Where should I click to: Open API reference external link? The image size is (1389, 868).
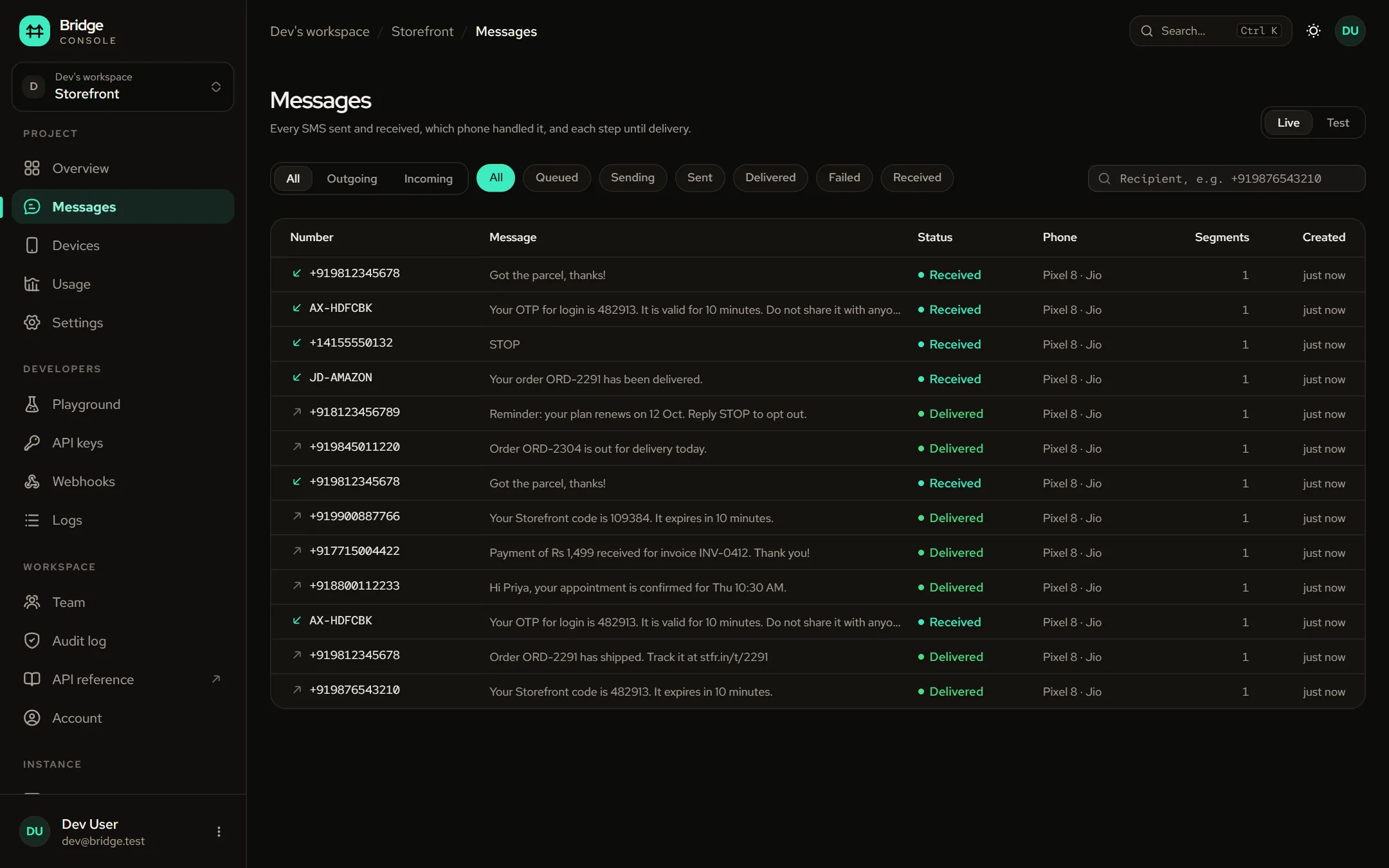click(122, 680)
